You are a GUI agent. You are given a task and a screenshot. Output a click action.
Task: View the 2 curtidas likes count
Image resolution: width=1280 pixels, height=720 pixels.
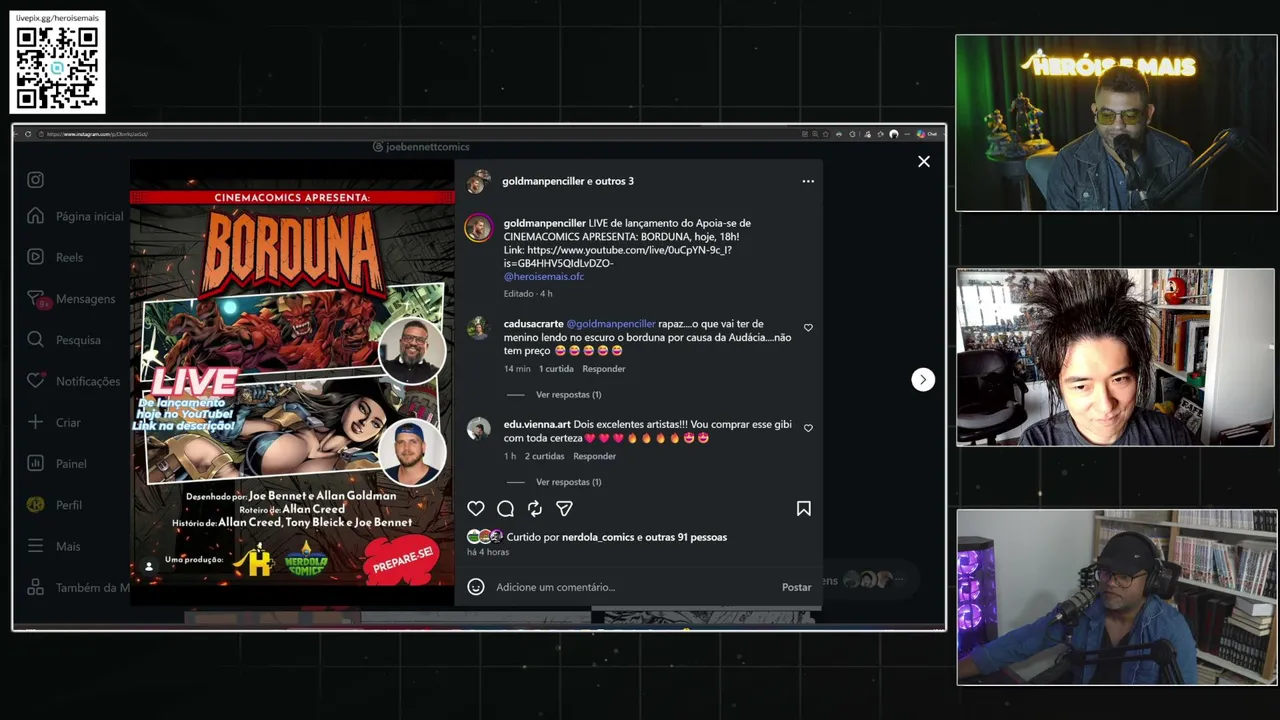tap(544, 456)
